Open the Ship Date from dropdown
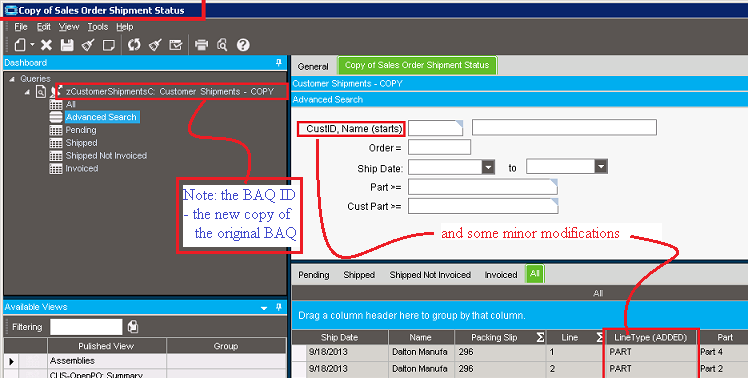 pyautogui.click(x=488, y=167)
